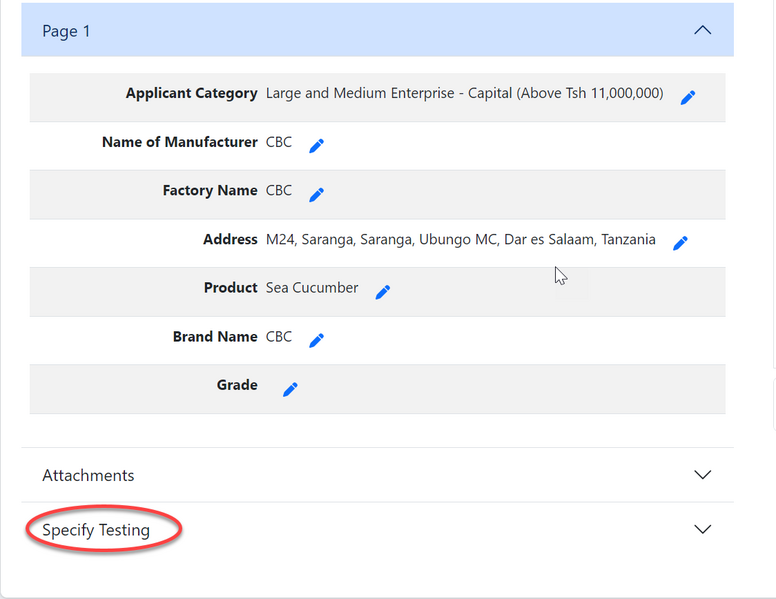Edit the Applicant Category field with pencil icon
This screenshot has height=599, width=776.
click(688, 97)
